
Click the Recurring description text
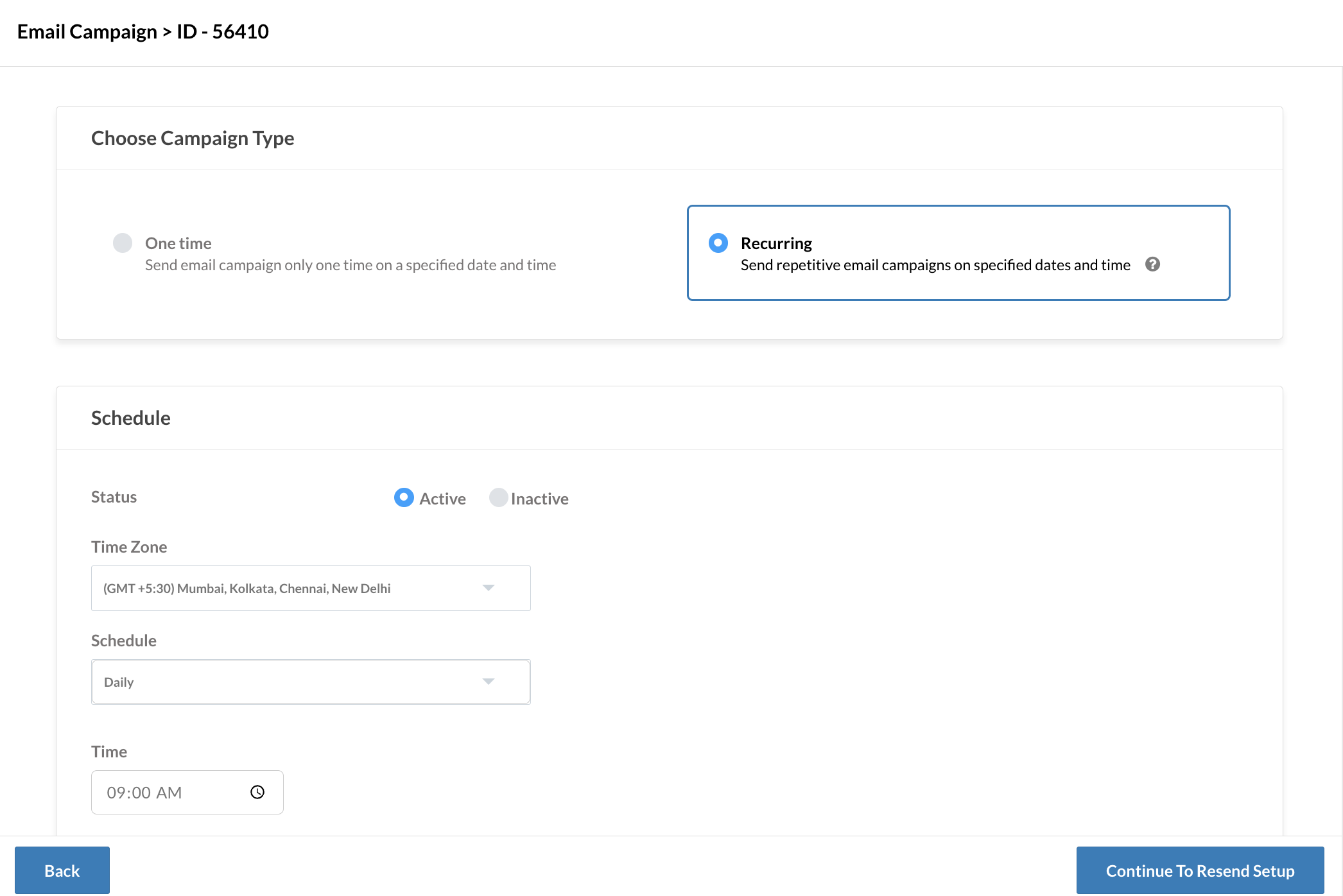click(935, 265)
